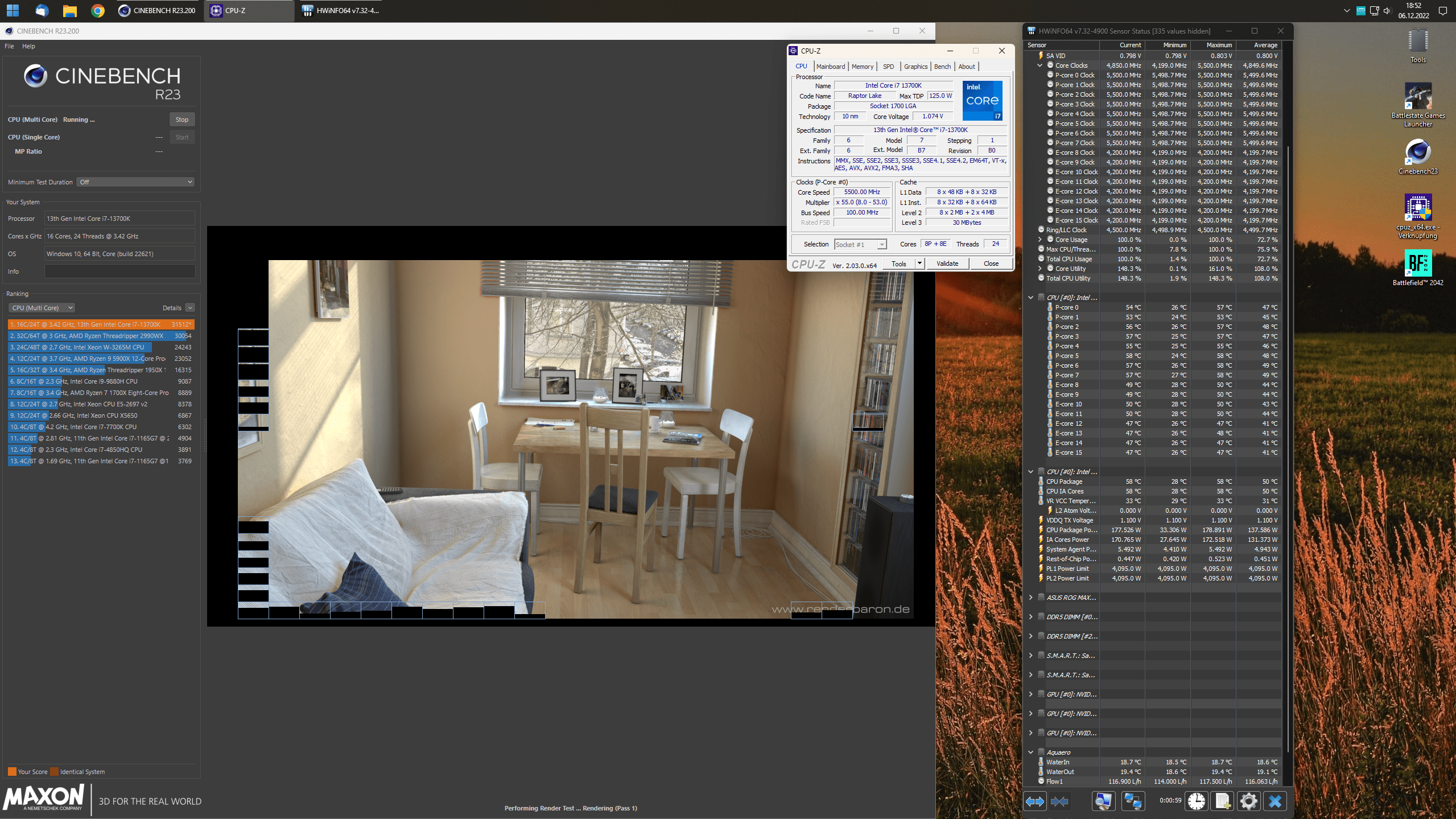
Task: Click HWiNFO shrink columns arrows icon
Action: click(x=1059, y=801)
